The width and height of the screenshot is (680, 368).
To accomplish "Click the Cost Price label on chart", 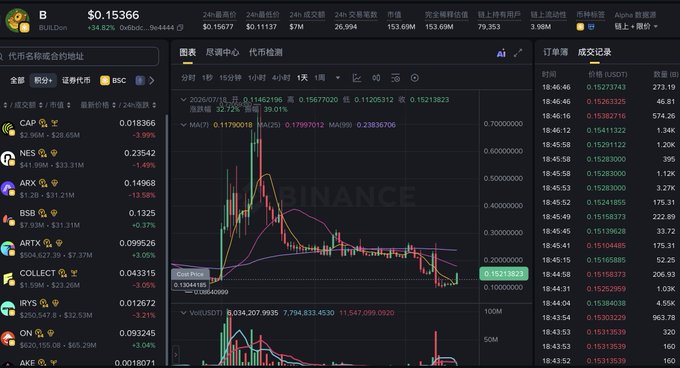I will tap(190, 274).
